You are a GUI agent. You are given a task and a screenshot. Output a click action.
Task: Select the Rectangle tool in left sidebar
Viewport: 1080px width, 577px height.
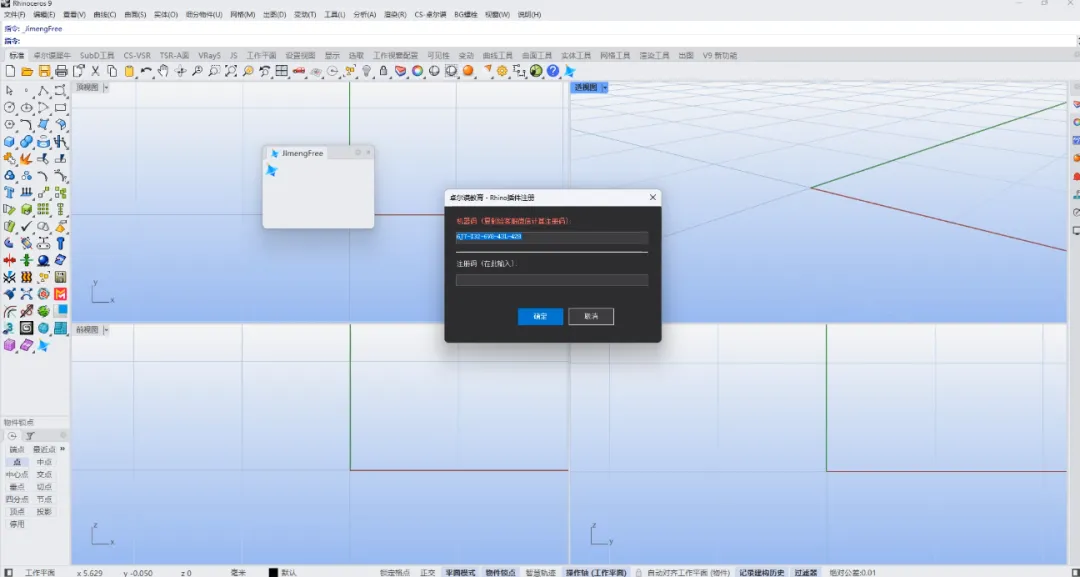61,107
